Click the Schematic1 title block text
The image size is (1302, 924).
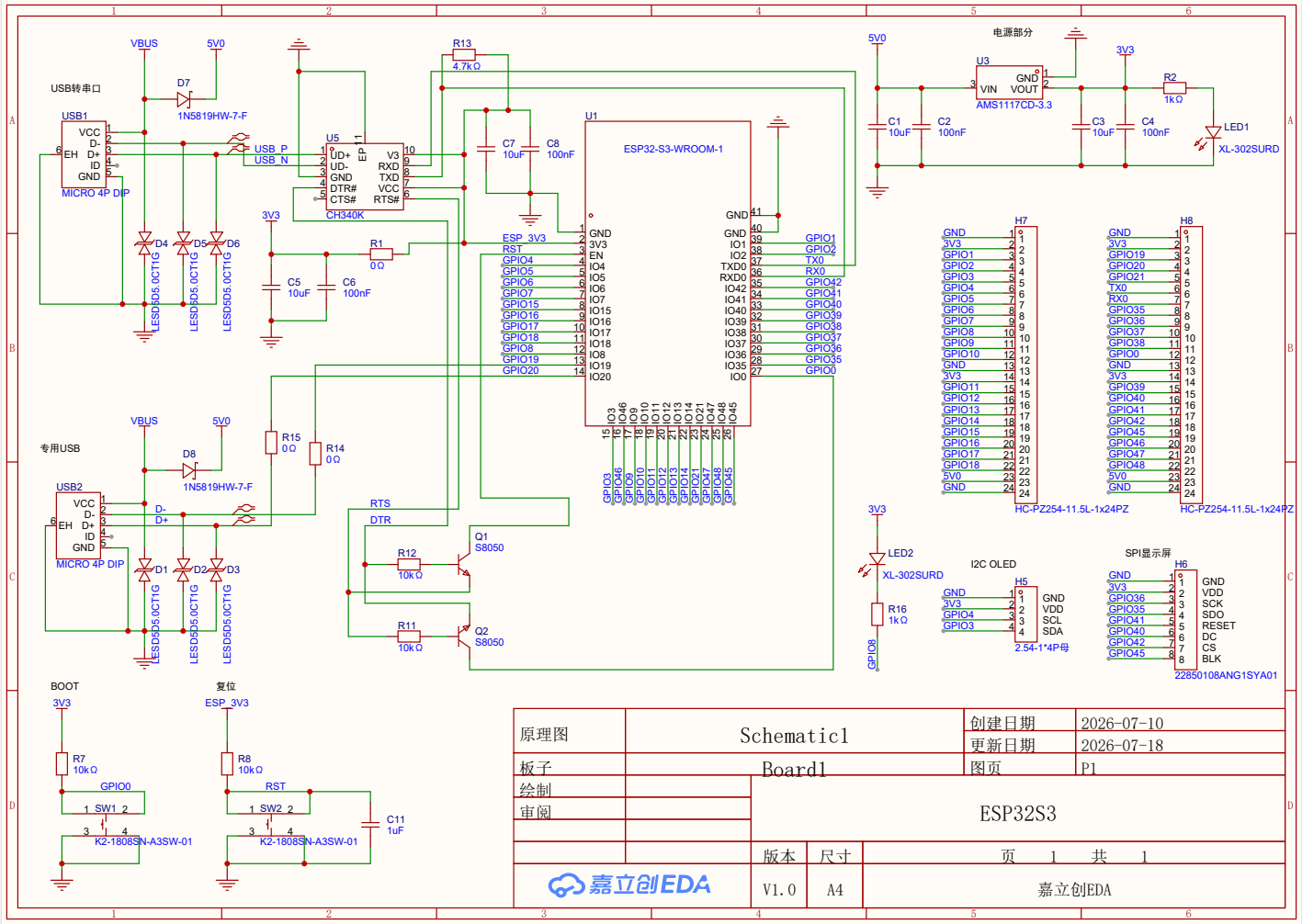point(794,736)
